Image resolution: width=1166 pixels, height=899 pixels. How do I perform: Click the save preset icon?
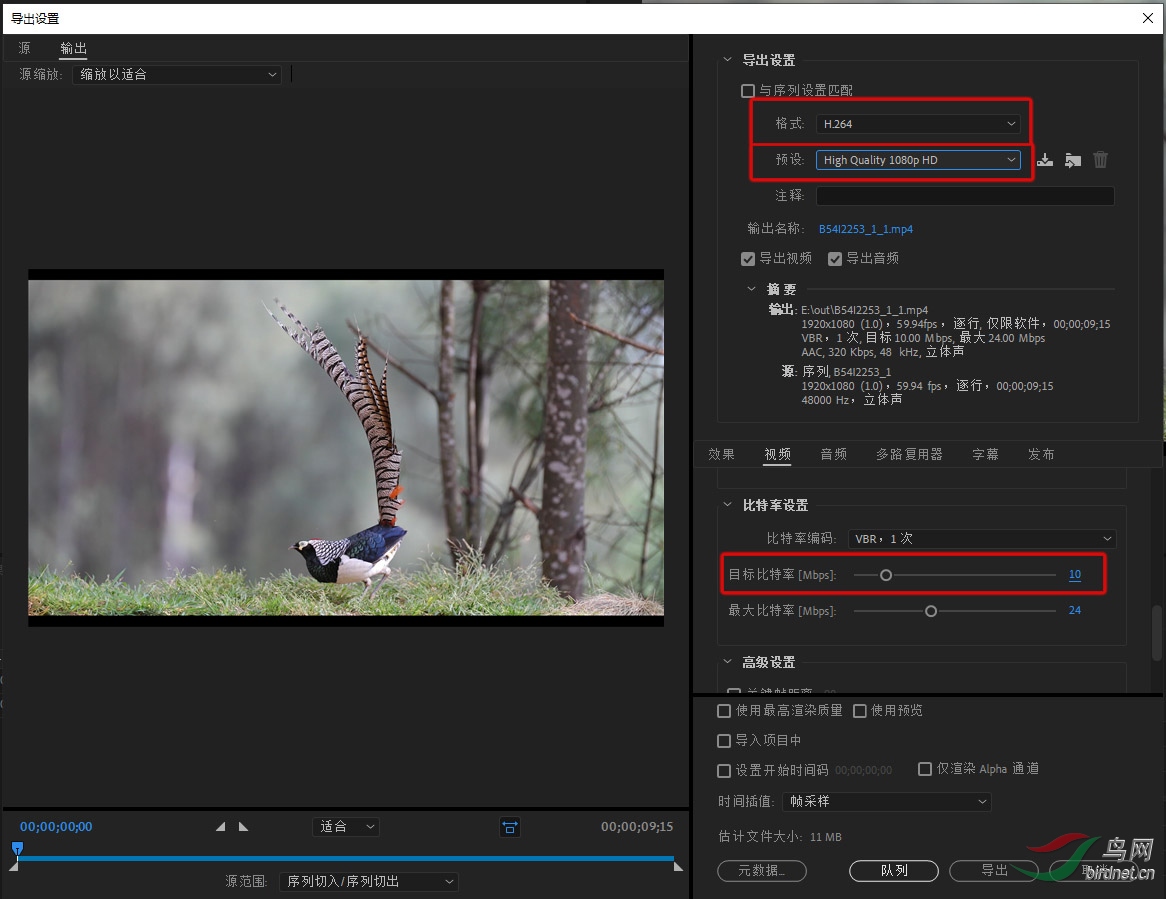click(x=1045, y=160)
